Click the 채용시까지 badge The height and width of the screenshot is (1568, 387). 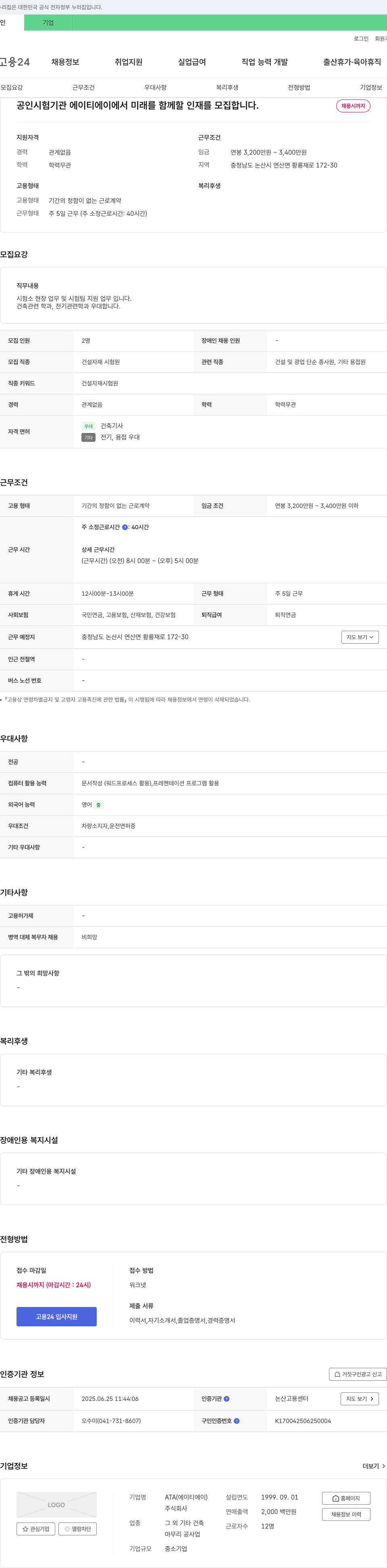coord(353,106)
